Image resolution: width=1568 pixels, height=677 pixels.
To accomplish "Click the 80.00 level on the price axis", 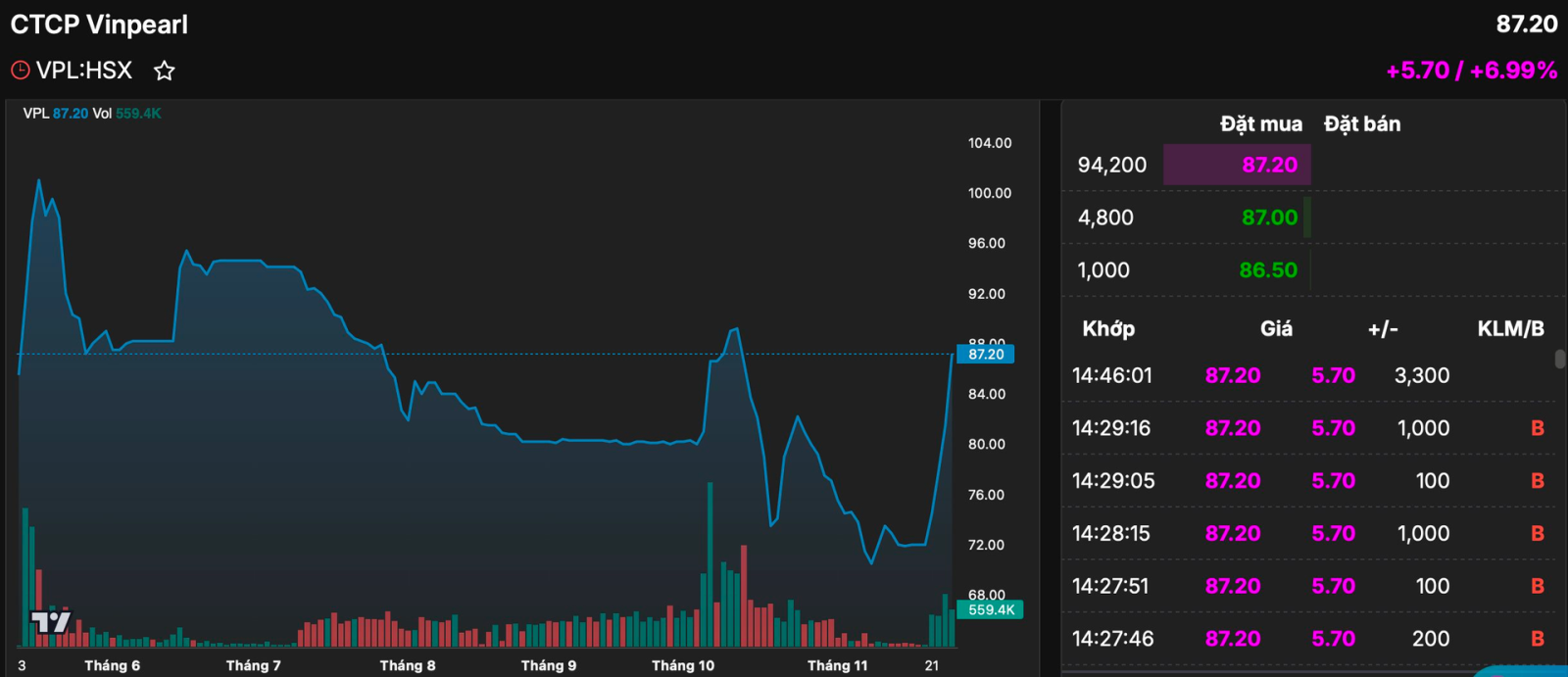I will tap(987, 444).
